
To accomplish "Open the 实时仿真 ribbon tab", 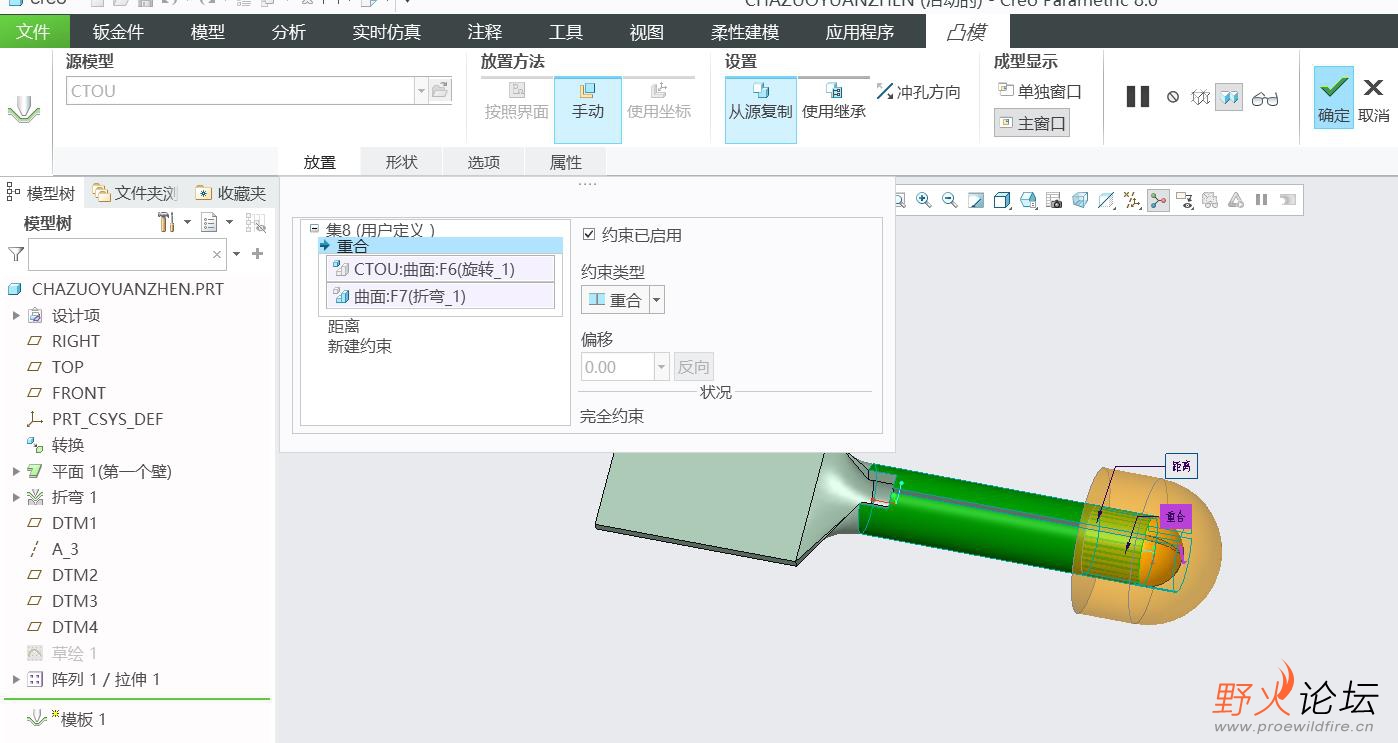I will click(387, 32).
